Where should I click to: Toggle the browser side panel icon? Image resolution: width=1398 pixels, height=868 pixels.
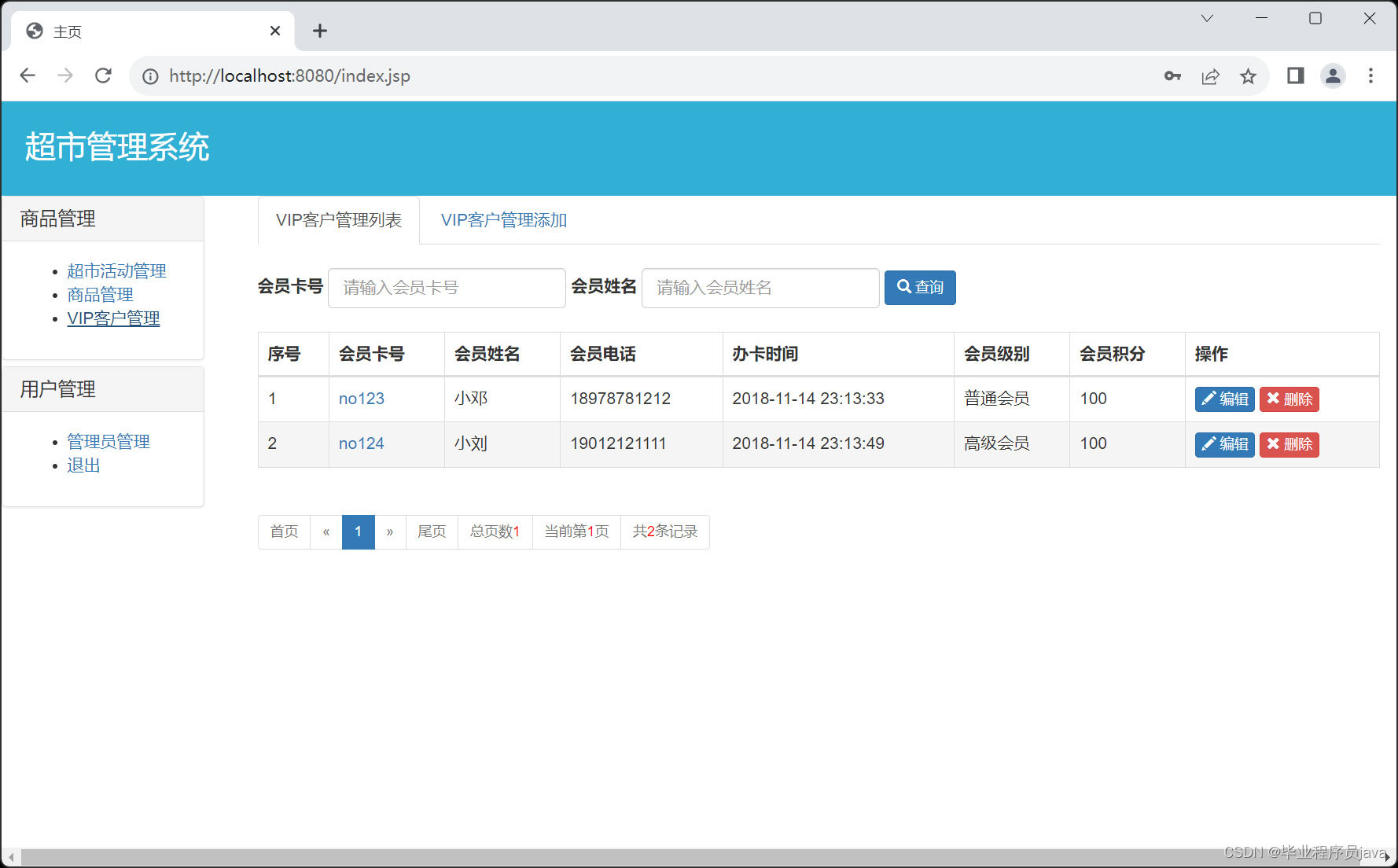1295,75
